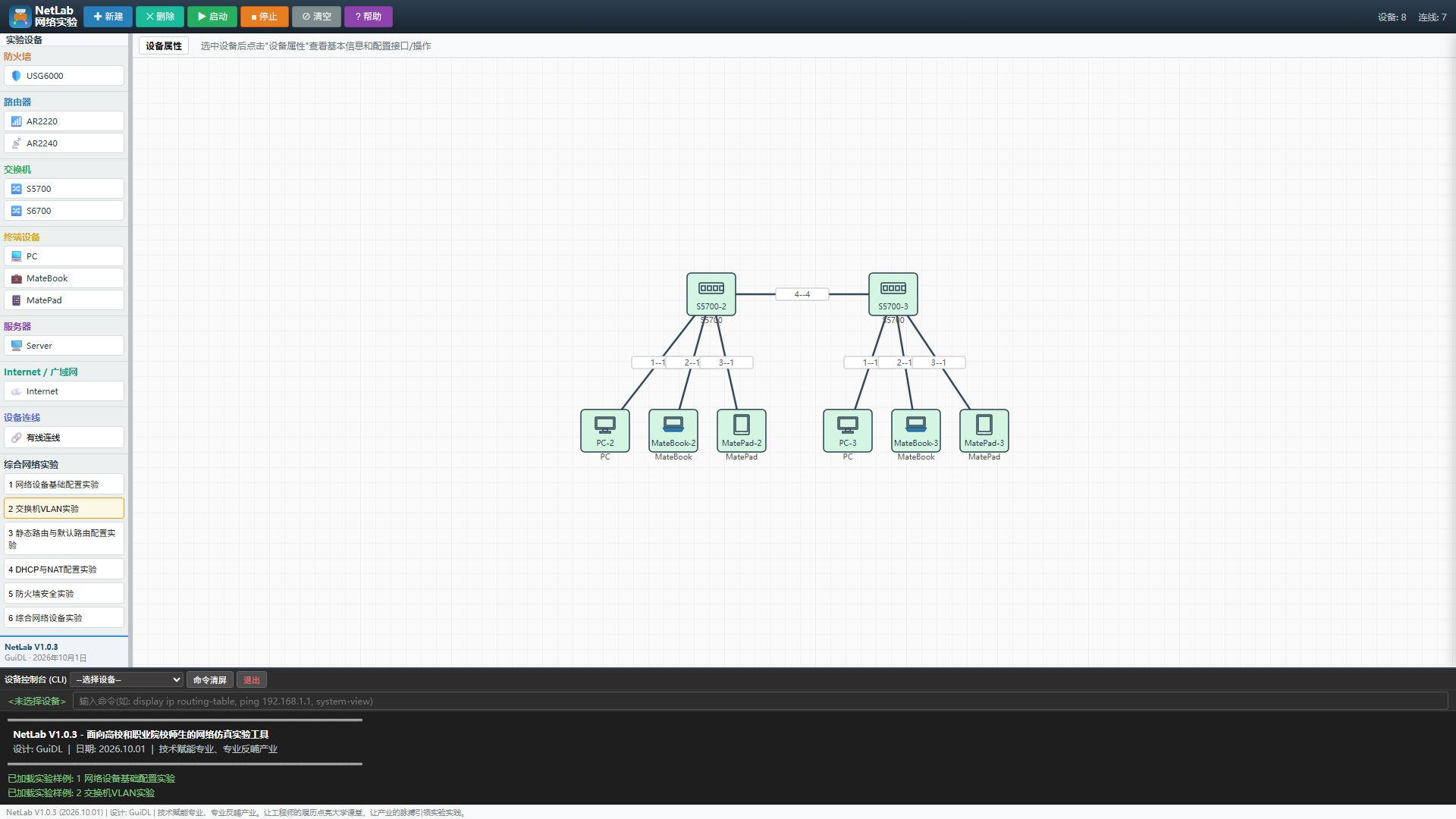Start simulation with 启动 button
This screenshot has width=1456, height=819.
click(x=212, y=17)
